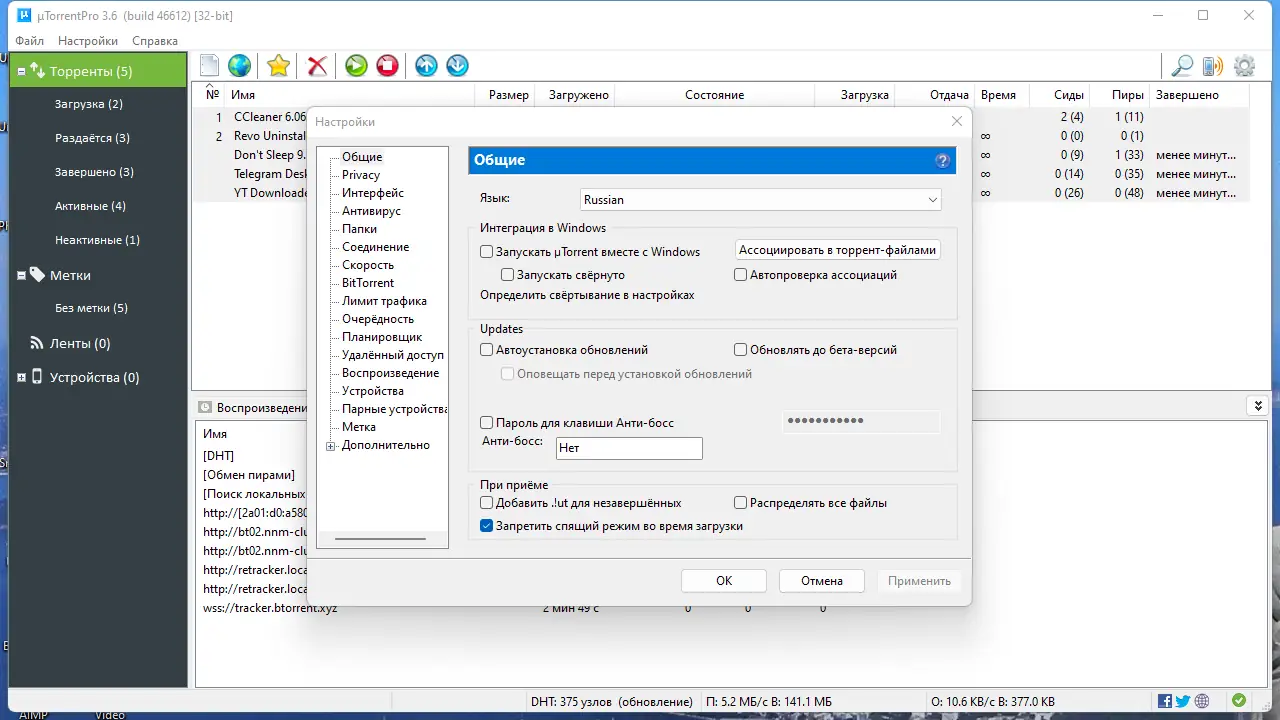This screenshot has width=1280, height=720.
Task: Remove selected torrent with the red X
Action: [317, 65]
